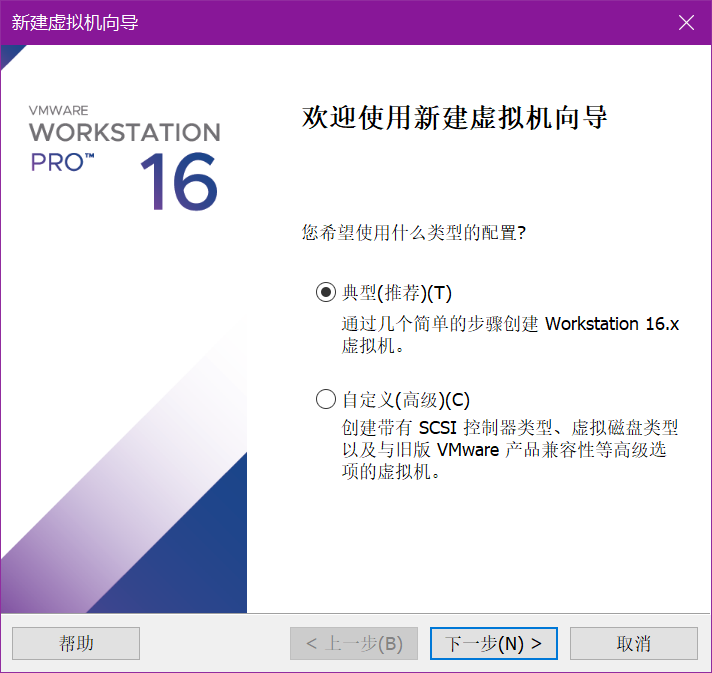Click the 您希望使用什么类型的配置? question text

[x=414, y=233]
